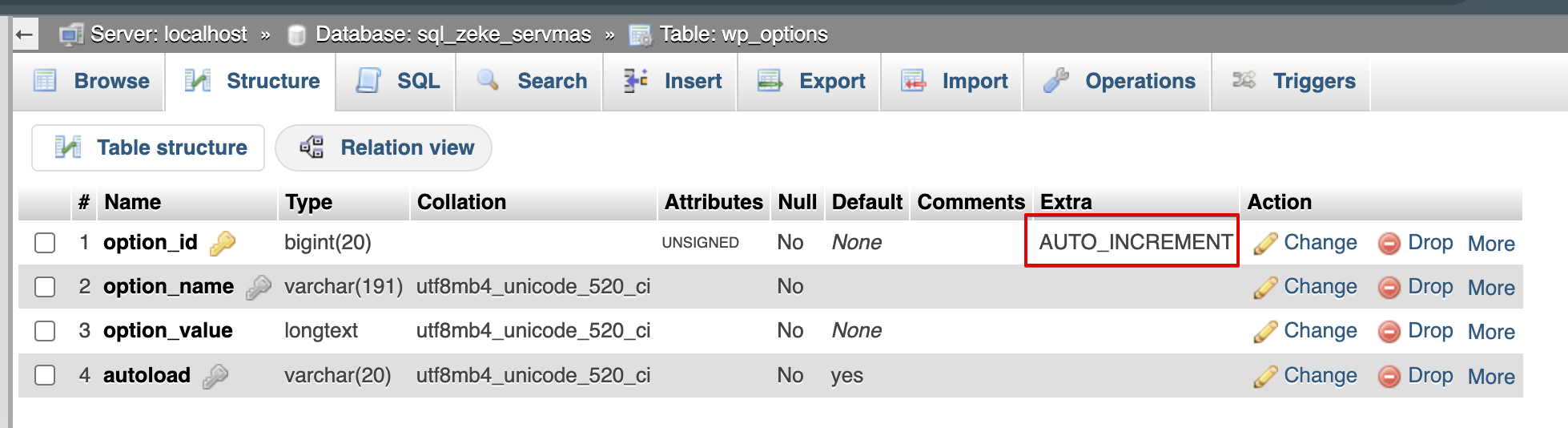This screenshot has height=428, width=1568.
Task: Switch to the Browse tab
Action: (92, 81)
